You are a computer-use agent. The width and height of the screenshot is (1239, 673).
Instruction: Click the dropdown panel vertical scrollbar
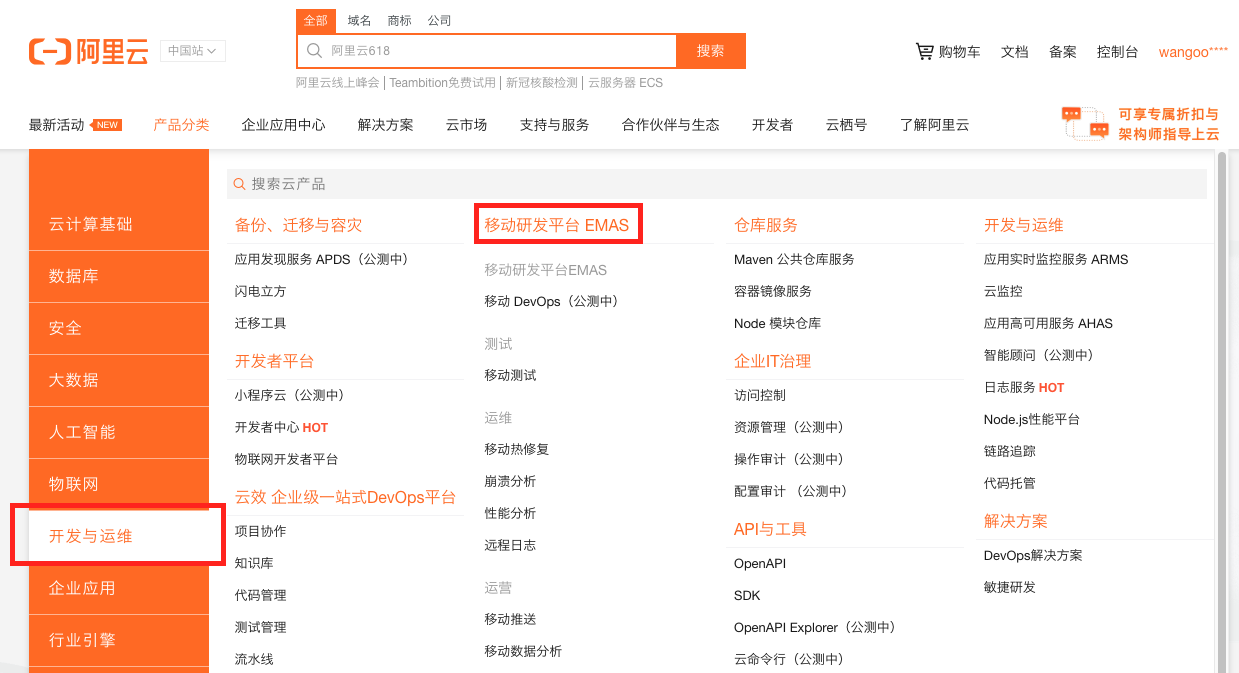(1220, 411)
